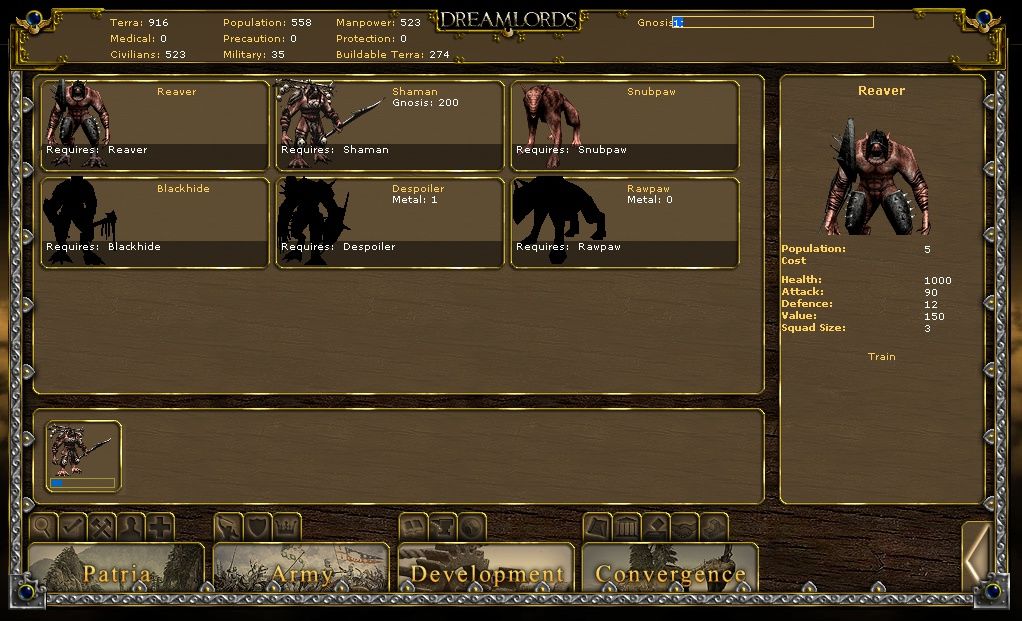Open the flag bearer icon above Army
Image resolution: width=1022 pixels, height=621 pixels.
(x=228, y=527)
